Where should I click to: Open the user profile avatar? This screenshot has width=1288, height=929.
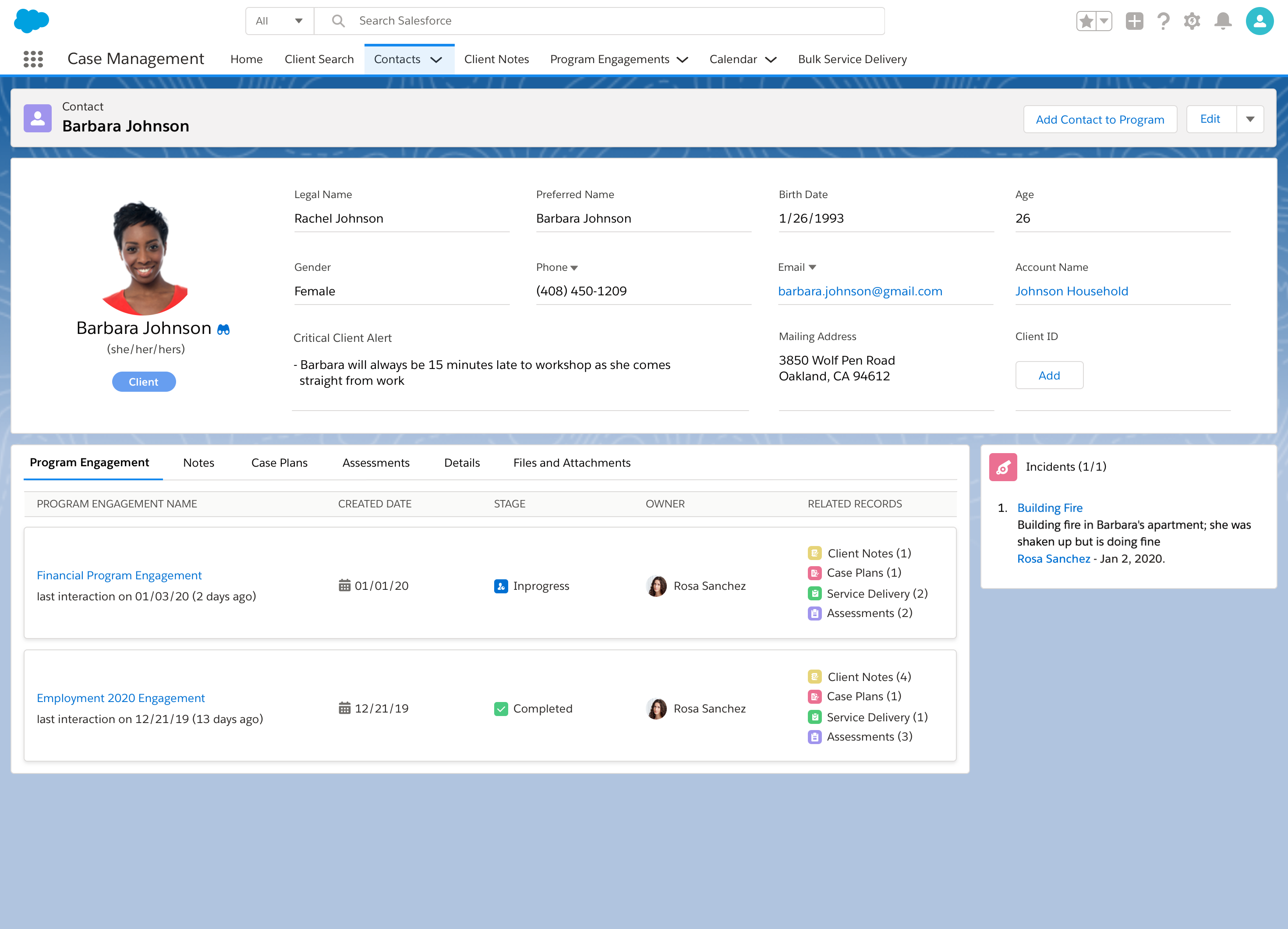tap(1259, 21)
